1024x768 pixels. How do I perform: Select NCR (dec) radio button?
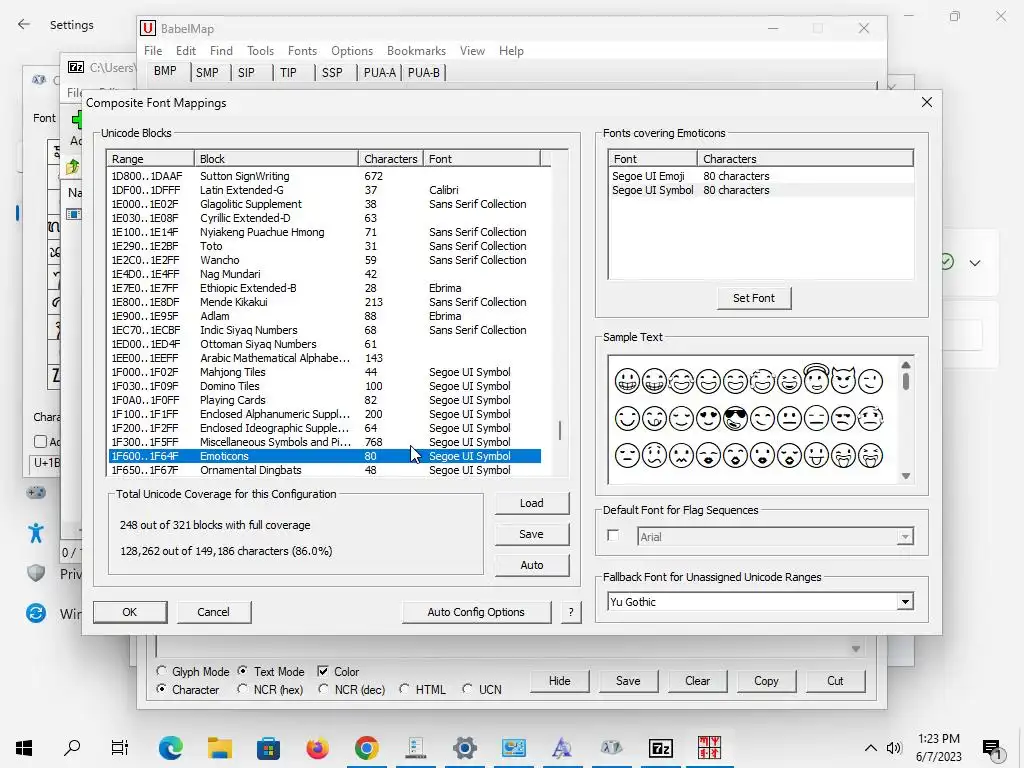tap(323, 689)
